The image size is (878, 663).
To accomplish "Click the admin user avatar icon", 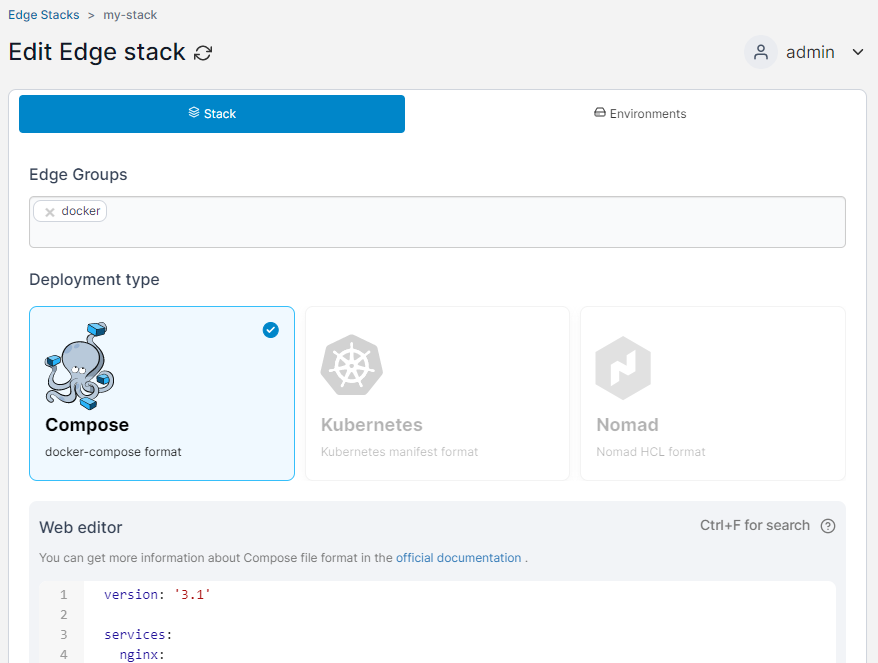I will click(760, 52).
